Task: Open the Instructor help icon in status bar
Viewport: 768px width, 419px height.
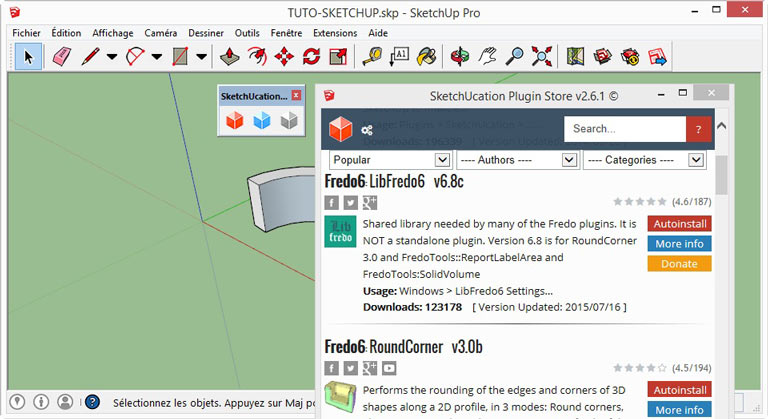Action: pos(92,402)
